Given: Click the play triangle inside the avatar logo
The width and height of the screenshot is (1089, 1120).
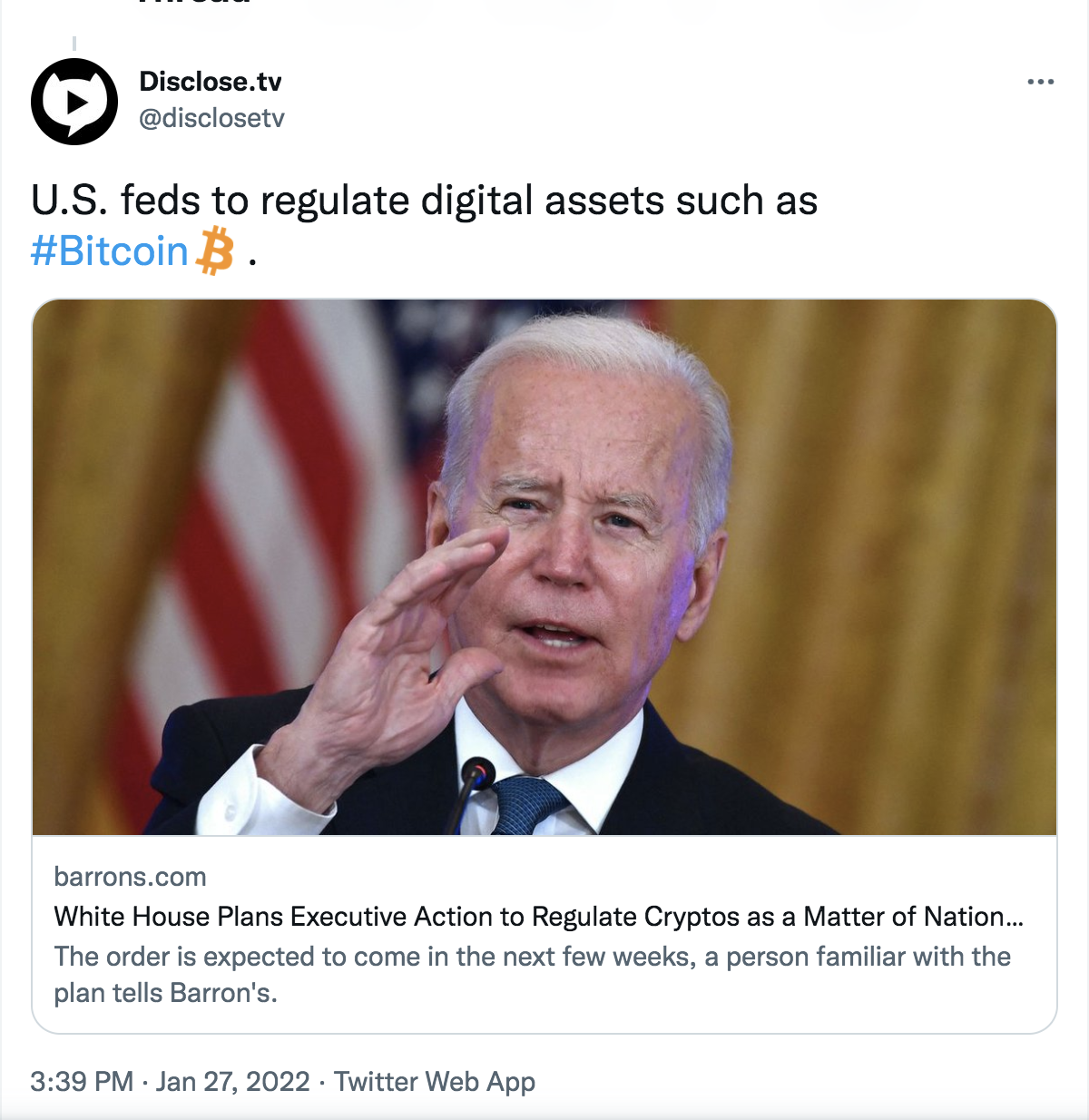Looking at the screenshot, I should coord(77,103).
